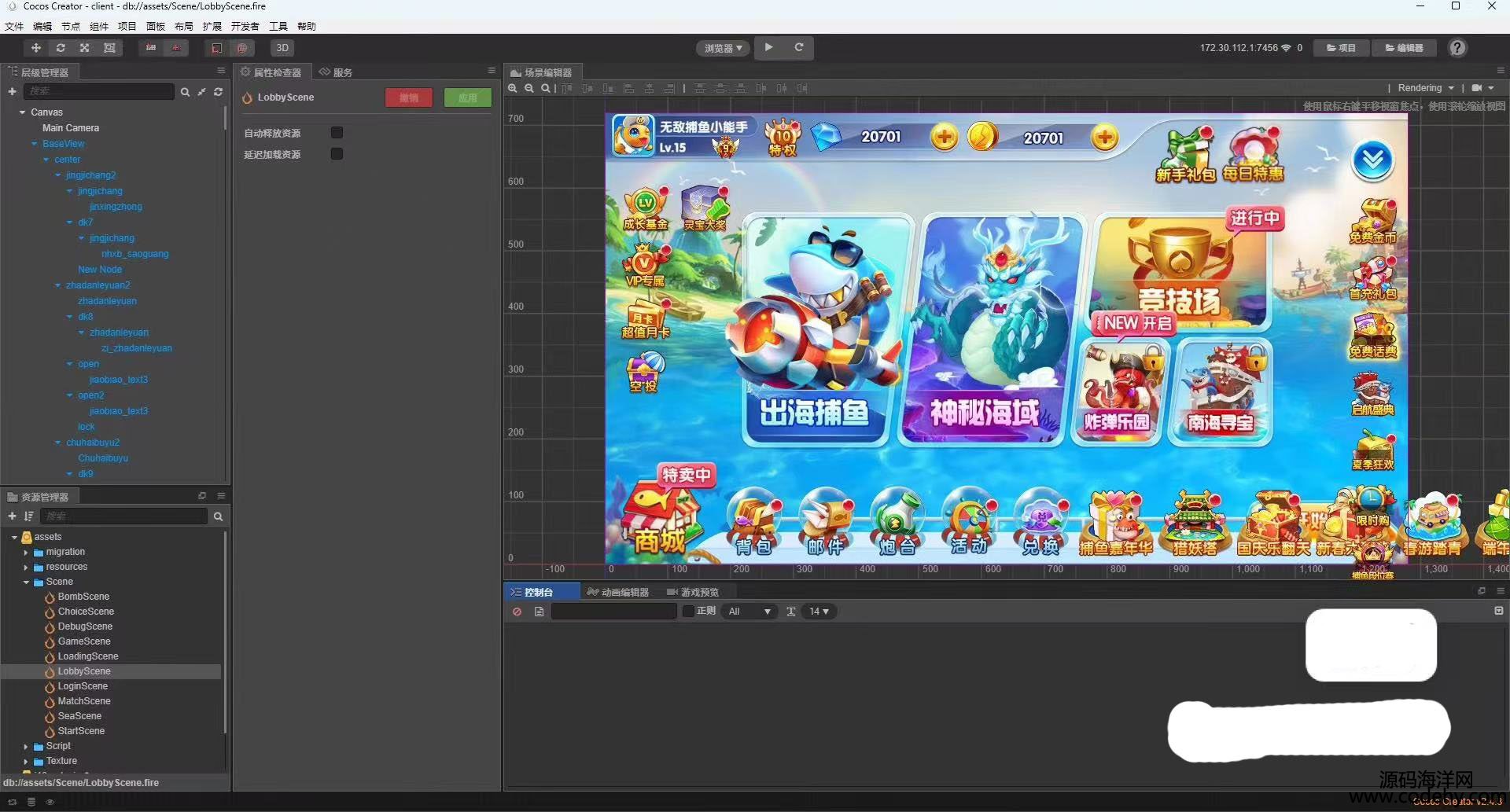
Task: Select the move transform tool
Action: (x=35, y=48)
